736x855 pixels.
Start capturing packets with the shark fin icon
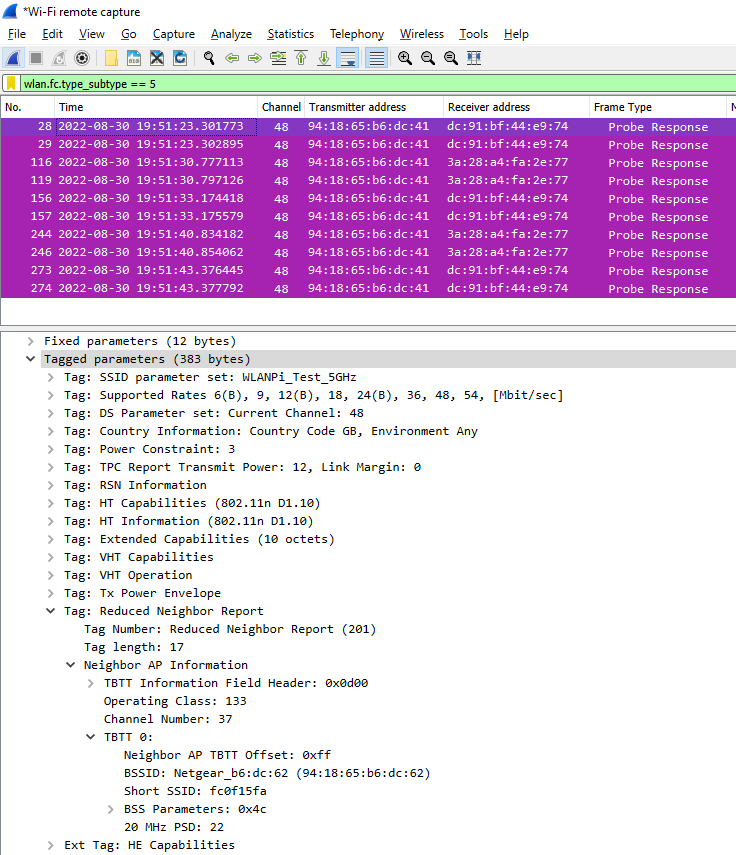(x=13, y=58)
